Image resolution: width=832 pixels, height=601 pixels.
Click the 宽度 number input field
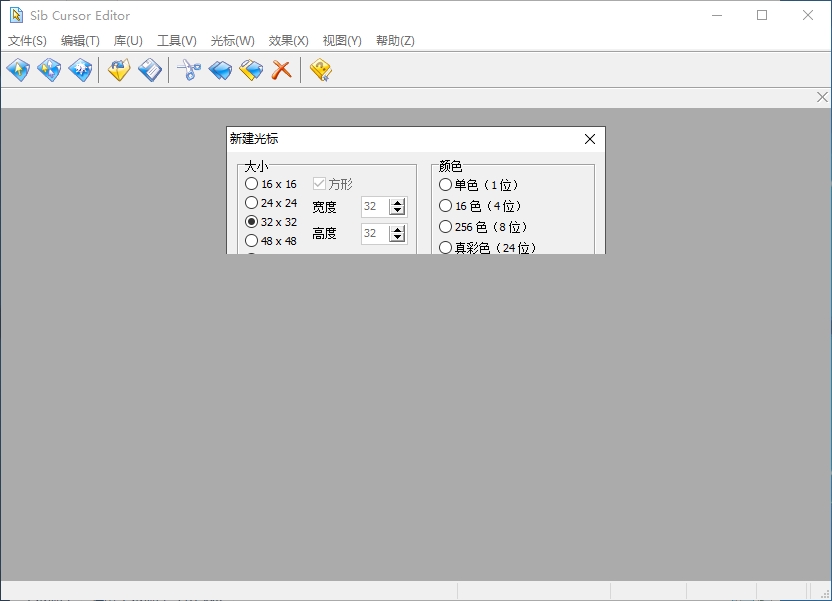tap(374, 207)
